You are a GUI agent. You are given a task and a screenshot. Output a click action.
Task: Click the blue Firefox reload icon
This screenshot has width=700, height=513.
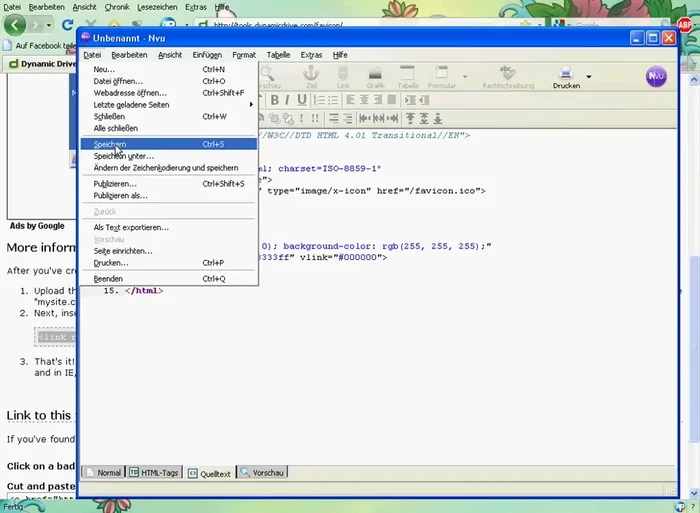point(67,25)
